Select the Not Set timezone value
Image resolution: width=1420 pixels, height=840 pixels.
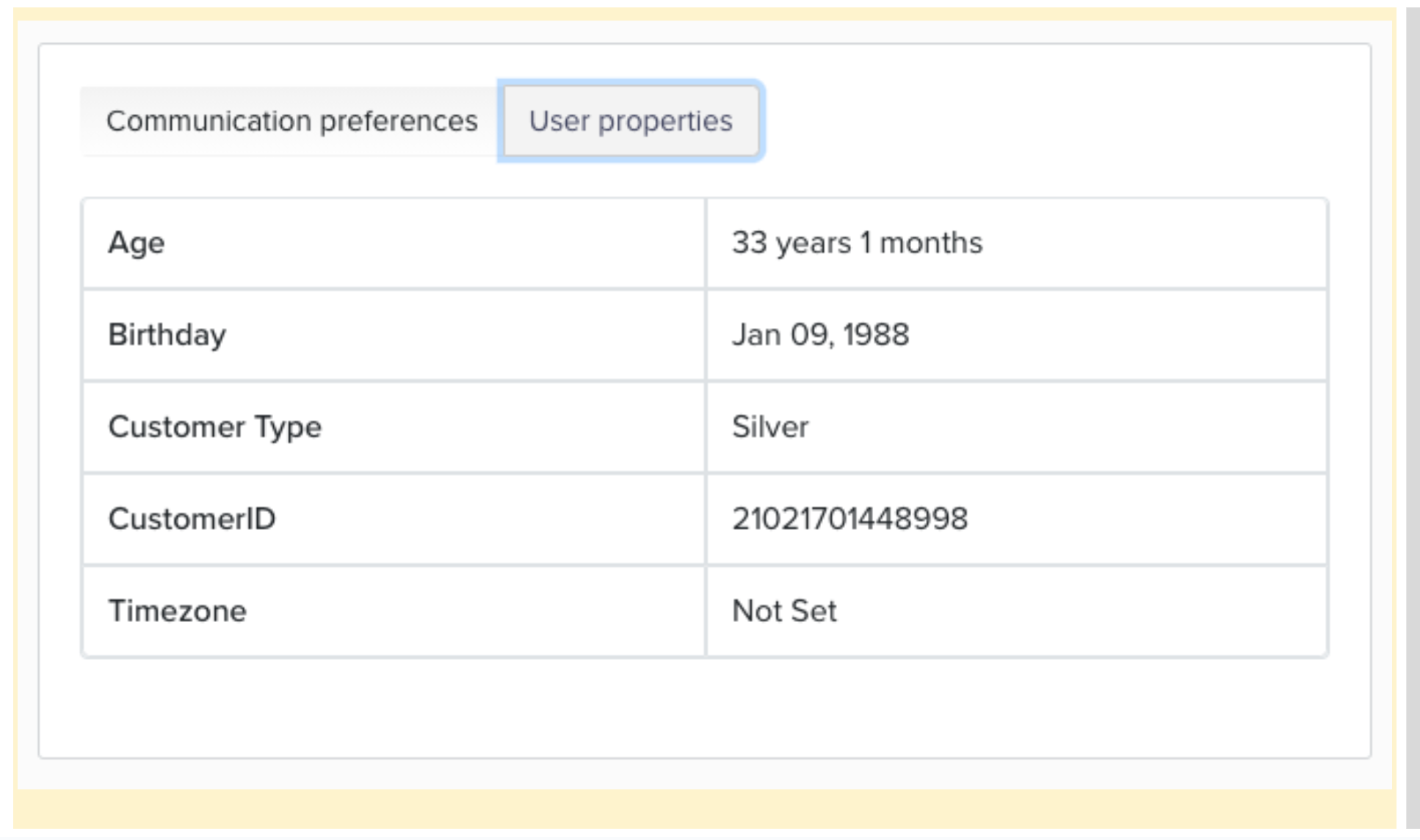click(x=784, y=611)
